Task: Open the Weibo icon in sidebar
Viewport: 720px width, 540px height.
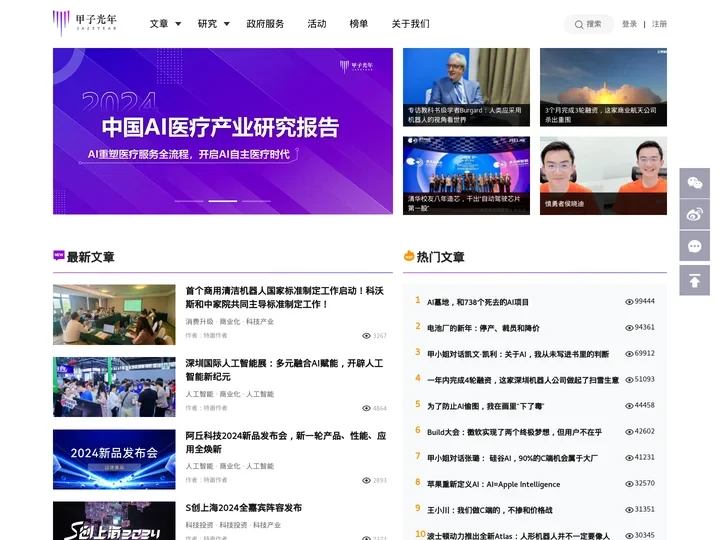Action: pos(694,214)
